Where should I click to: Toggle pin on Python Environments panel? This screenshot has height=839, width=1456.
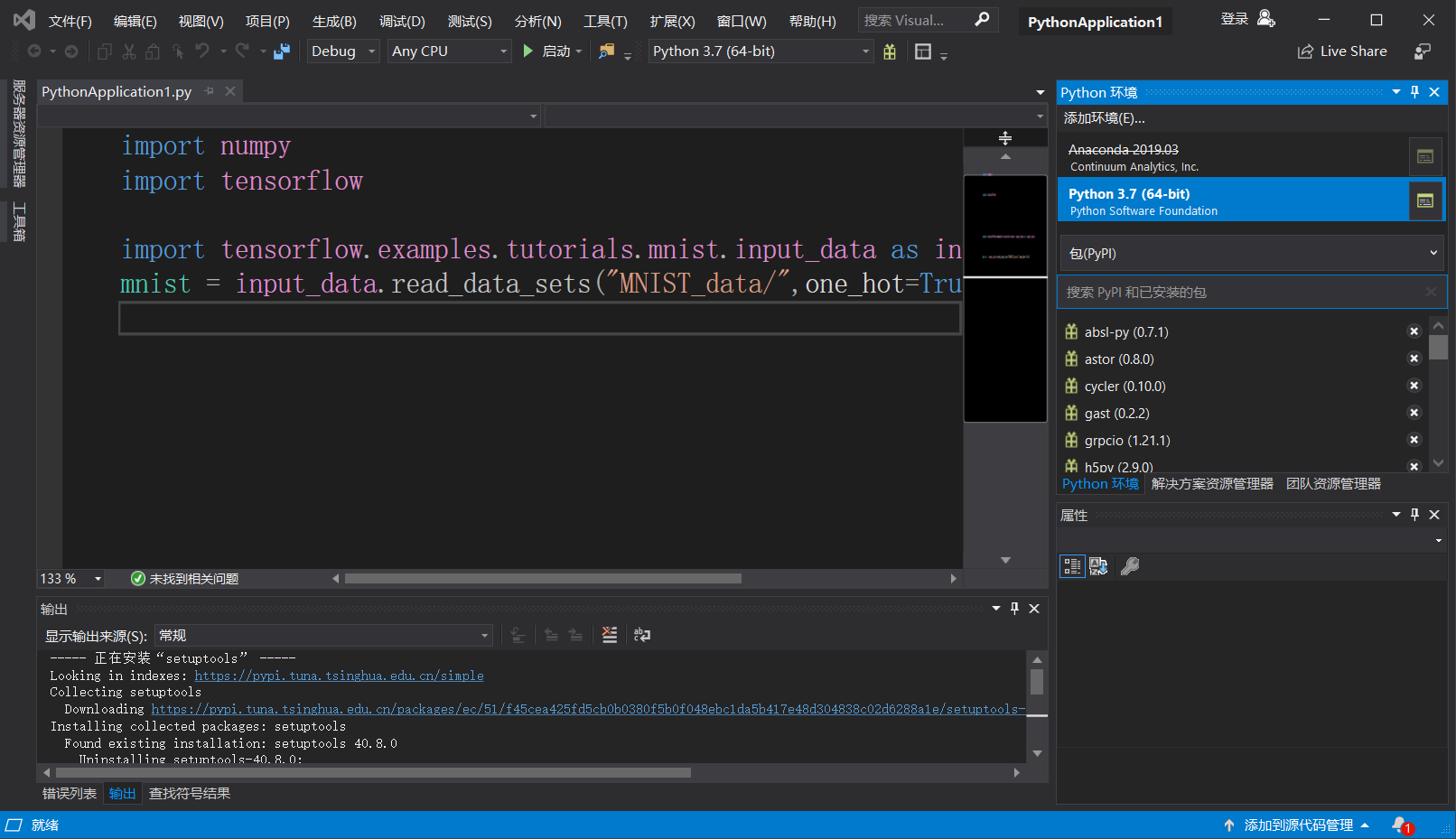pyautogui.click(x=1415, y=92)
